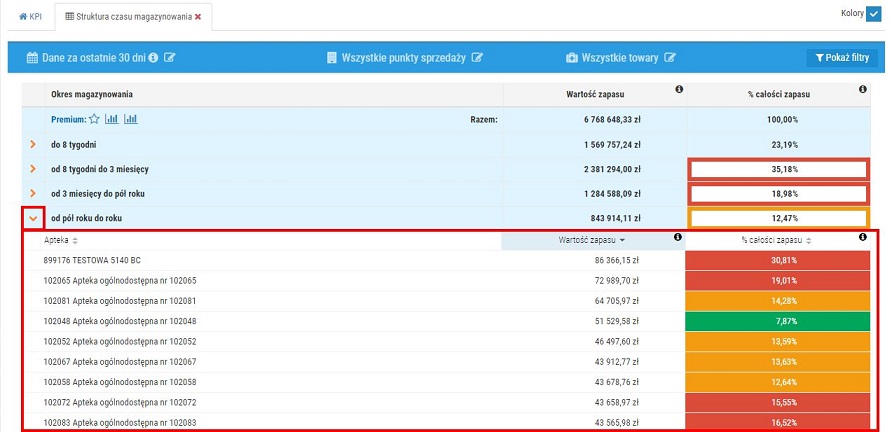Click info icon in % całości zapasu header
The width and height of the screenshot is (892, 432).
coord(862,90)
